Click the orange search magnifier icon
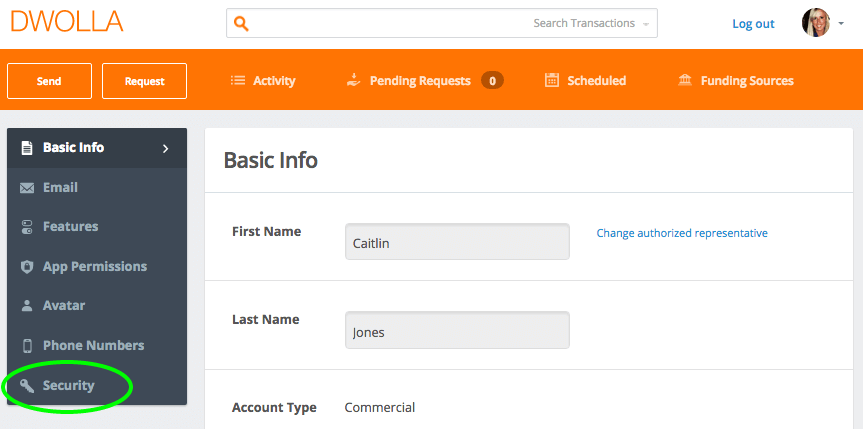 [241, 24]
